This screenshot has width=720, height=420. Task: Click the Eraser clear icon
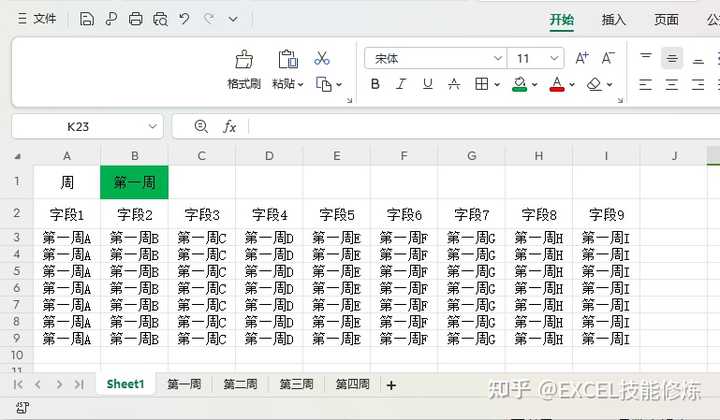pos(595,84)
